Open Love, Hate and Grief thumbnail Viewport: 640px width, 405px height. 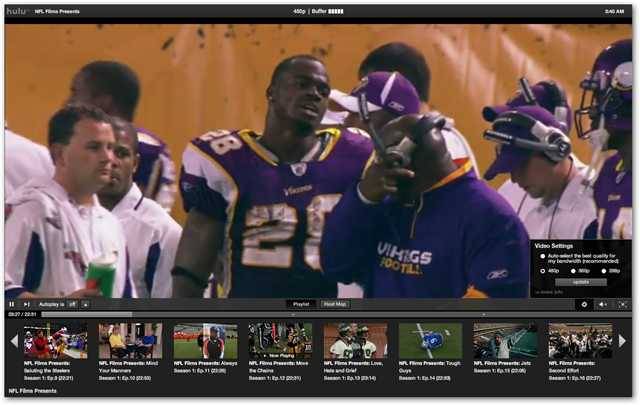(356, 341)
